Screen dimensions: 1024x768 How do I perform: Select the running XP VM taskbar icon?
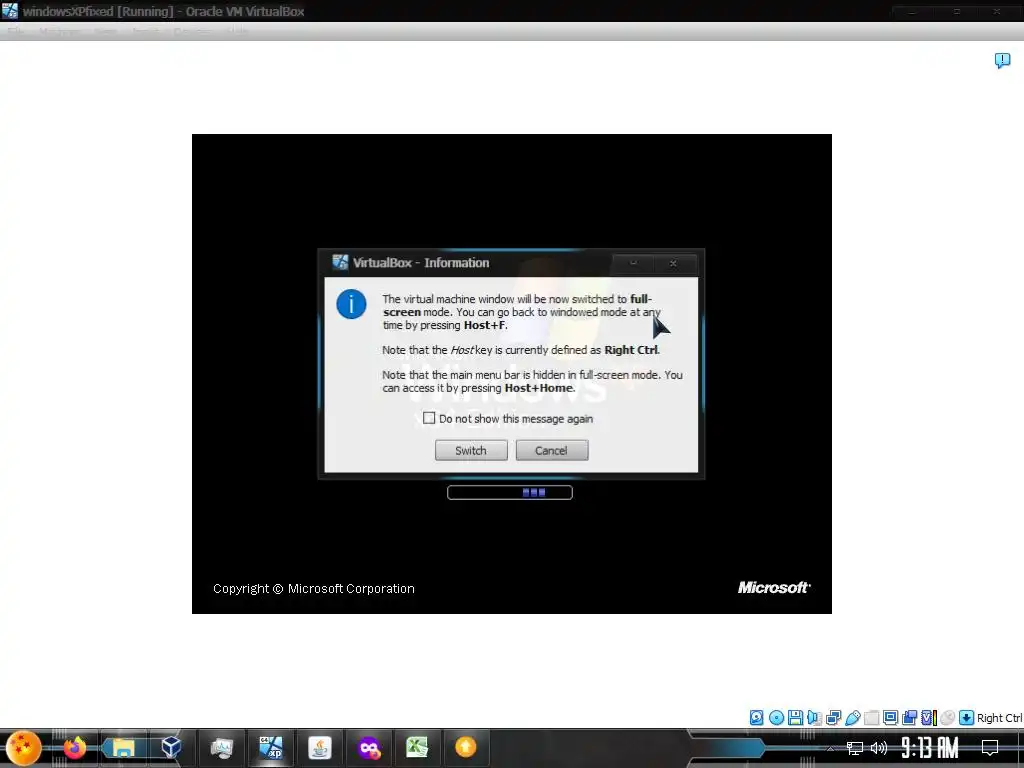click(270, 748)
